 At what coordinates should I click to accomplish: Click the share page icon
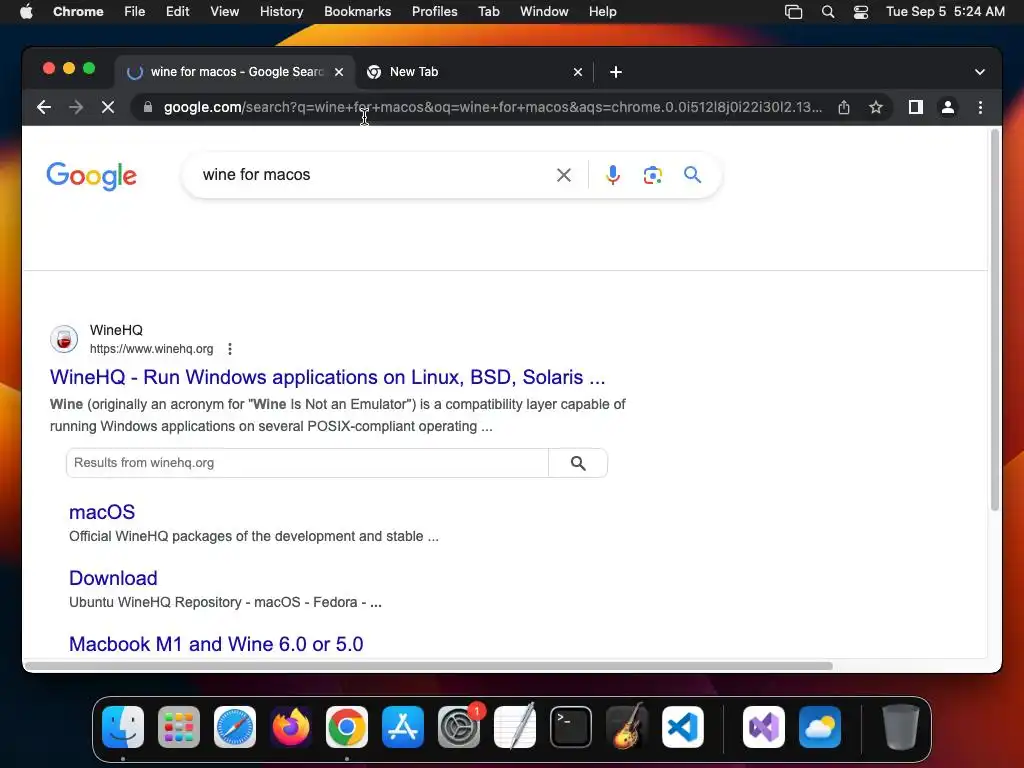coord(844,107)
